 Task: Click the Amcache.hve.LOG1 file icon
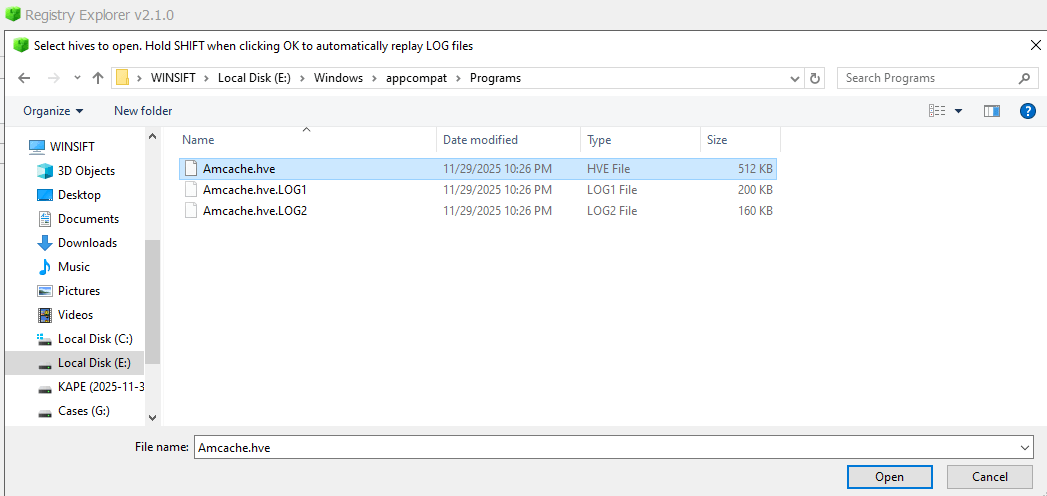coord(191,190)
